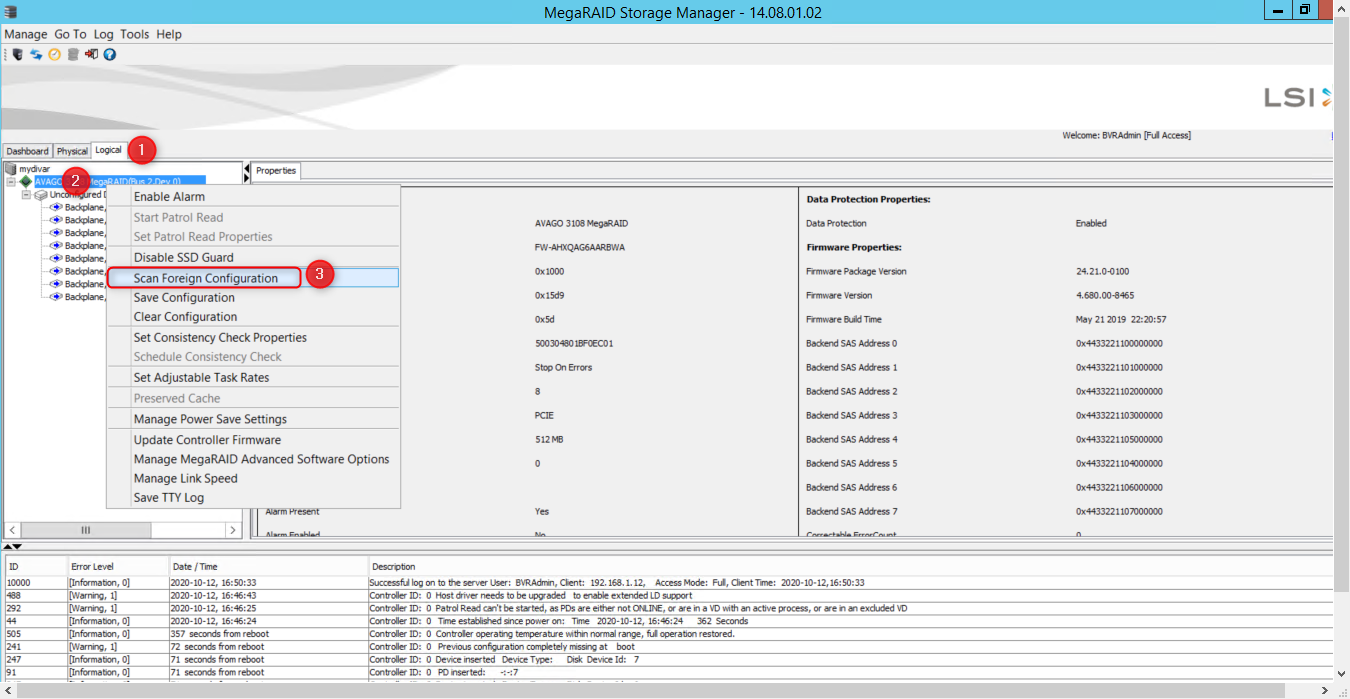
Task: Click the orange clock toolbar icon
Action: [x=54, y=54]
